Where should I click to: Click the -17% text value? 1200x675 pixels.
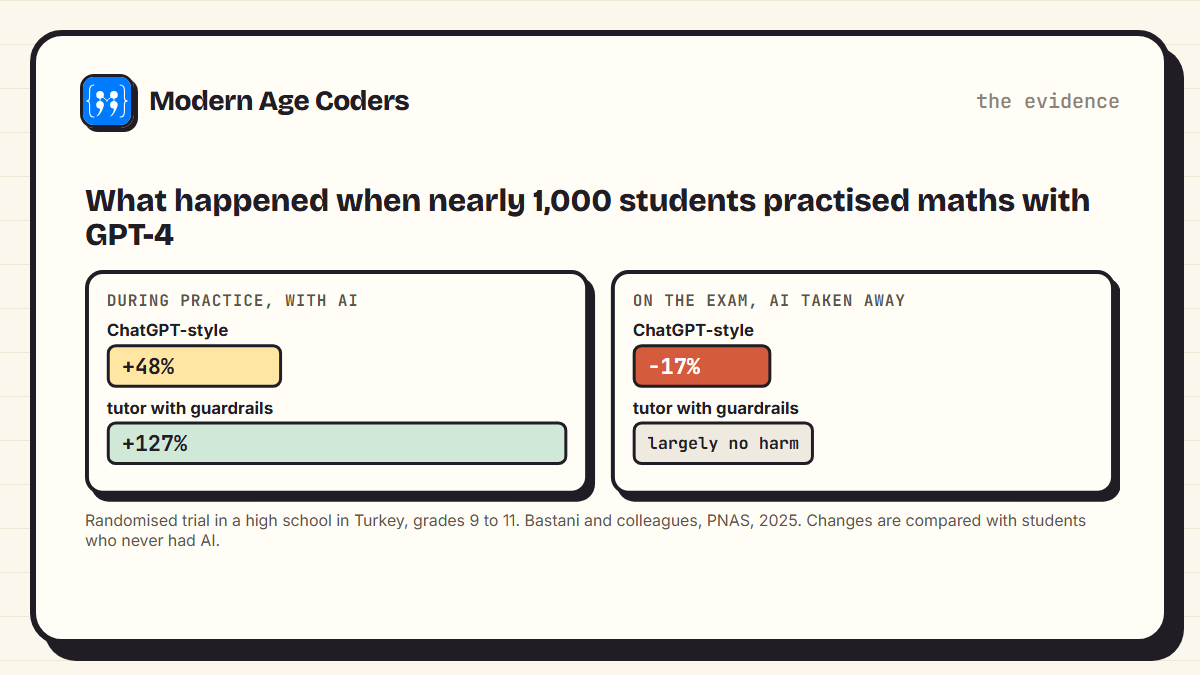(674, 367)
